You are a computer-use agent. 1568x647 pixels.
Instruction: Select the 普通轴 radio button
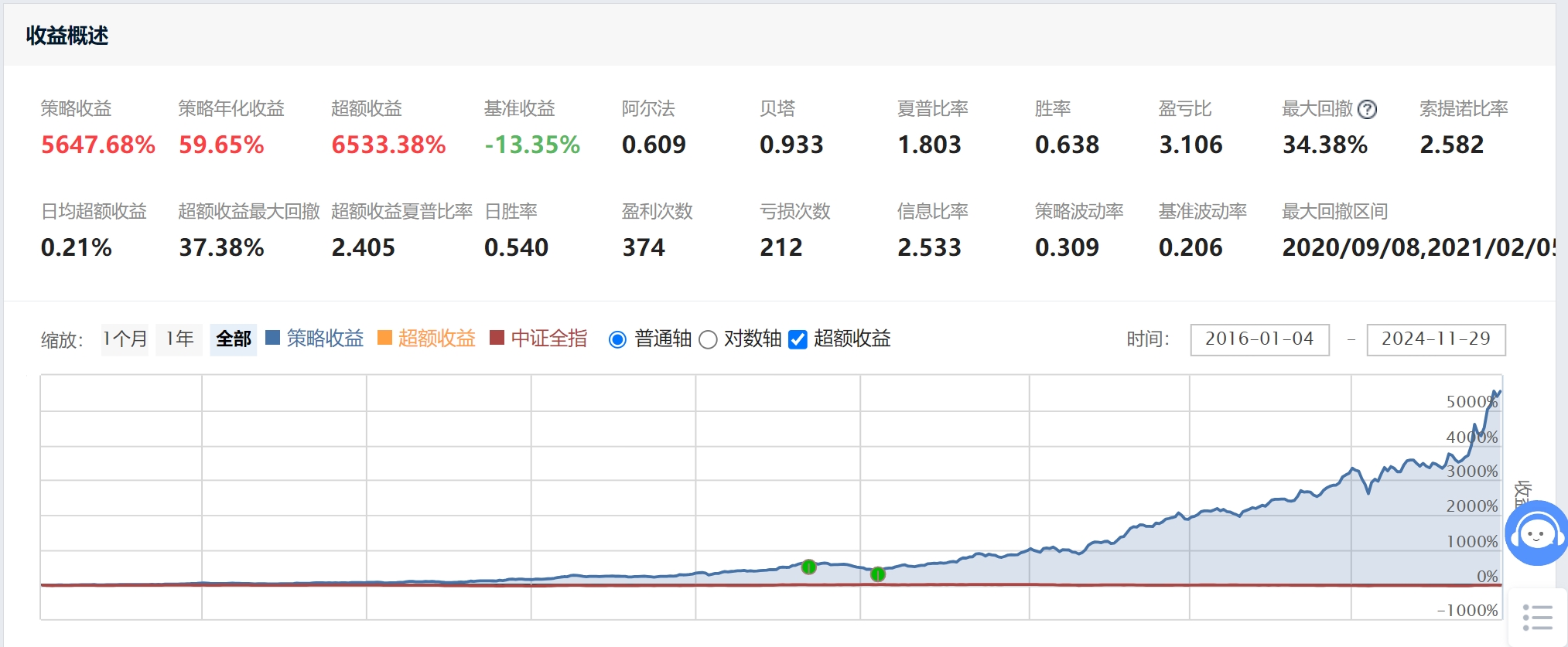pyautogui.click(x=617, y=340)
